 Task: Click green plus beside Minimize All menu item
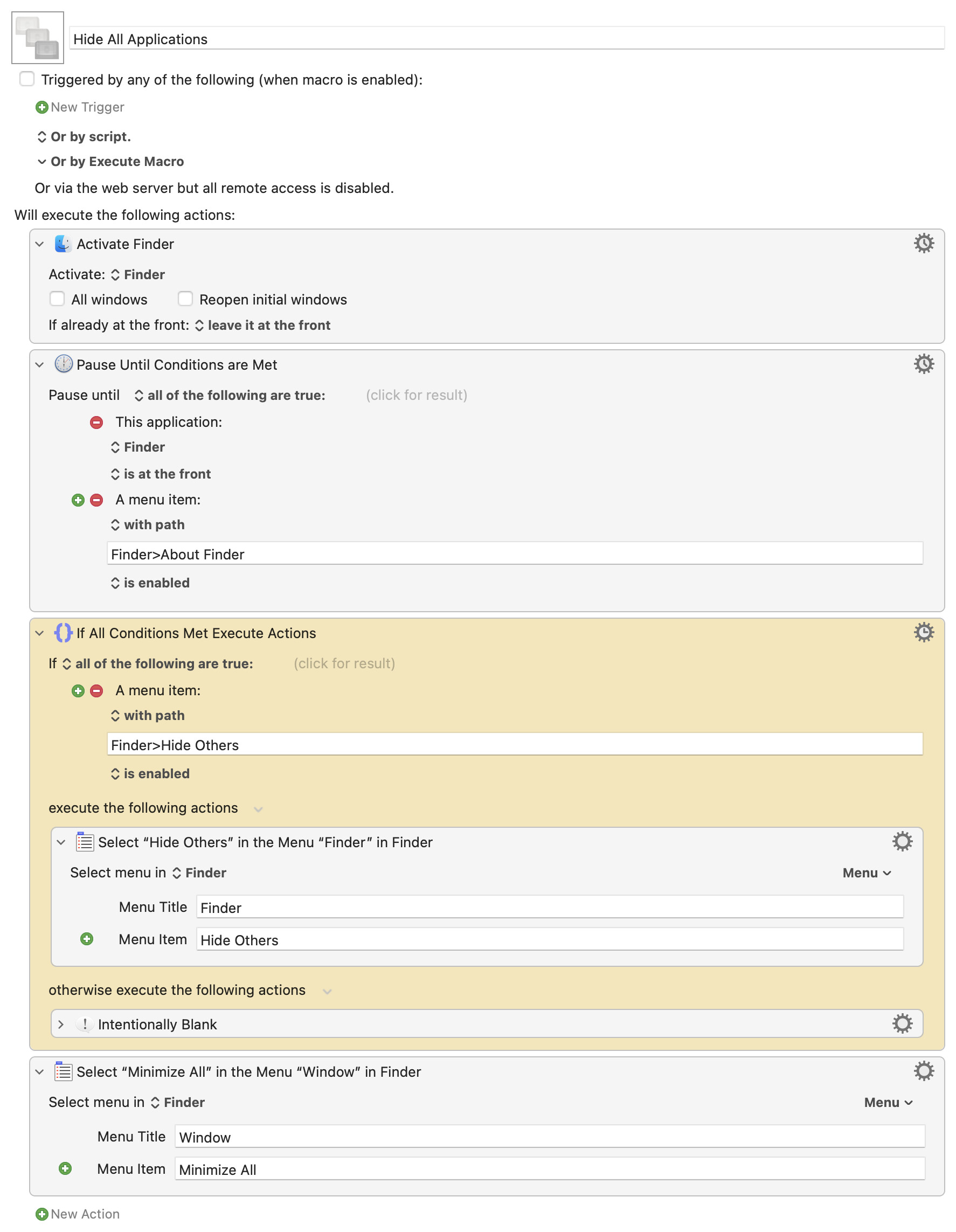pos(65,1168)
